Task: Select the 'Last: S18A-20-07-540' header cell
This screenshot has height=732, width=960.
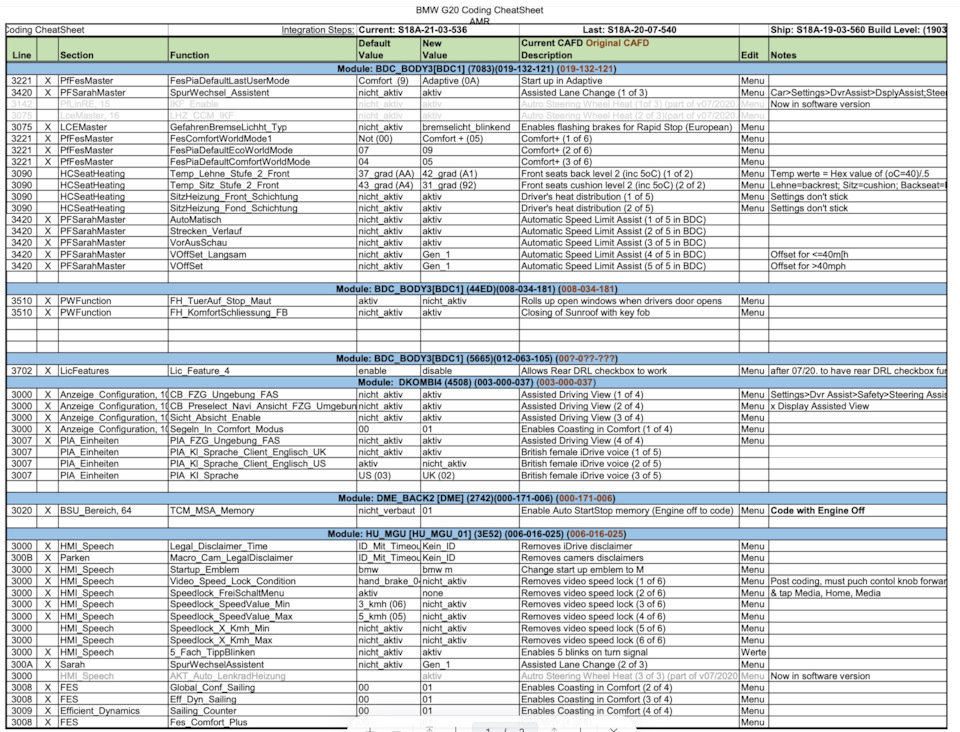Action: [x=629, y=30]
